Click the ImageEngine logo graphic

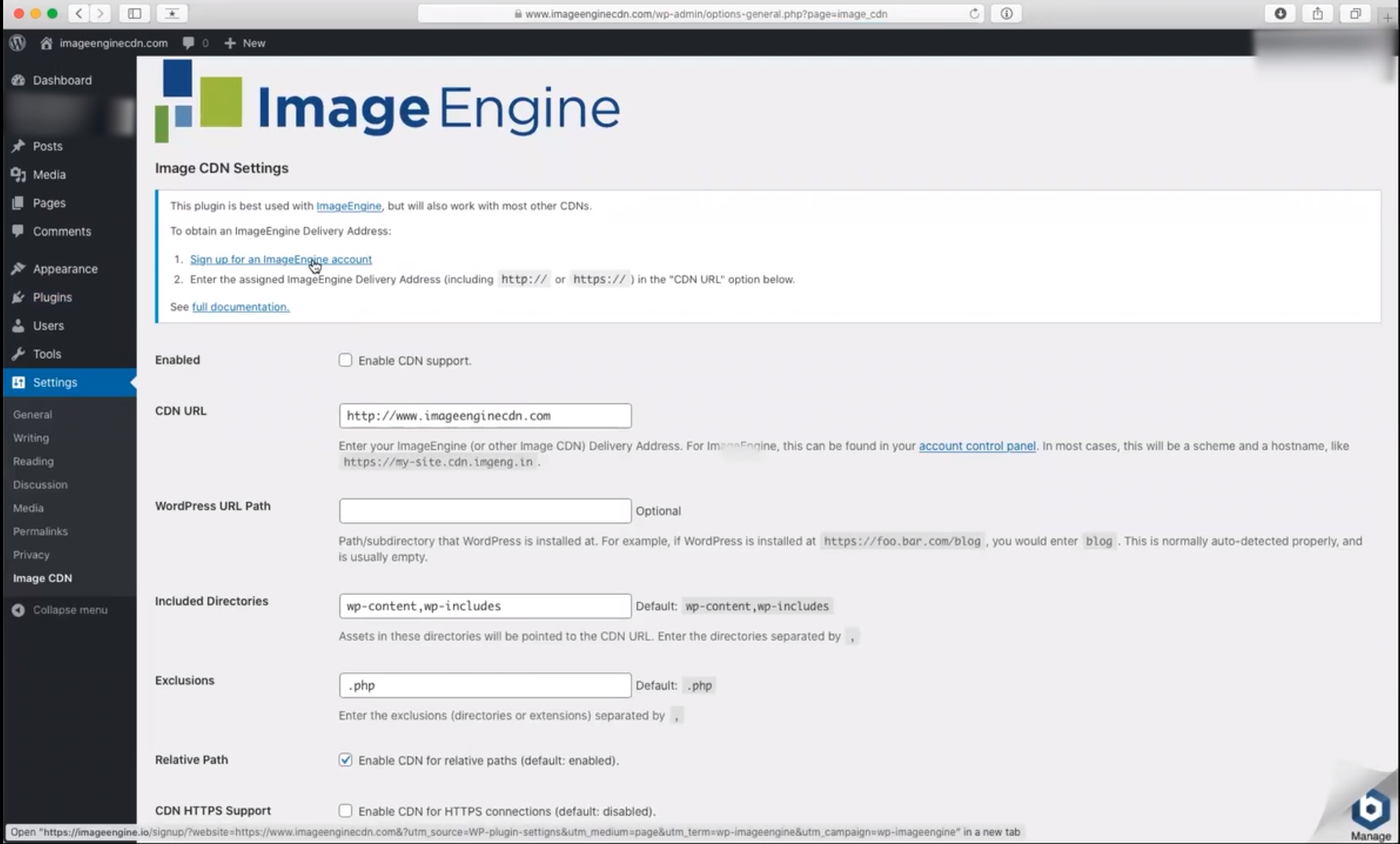387,101
